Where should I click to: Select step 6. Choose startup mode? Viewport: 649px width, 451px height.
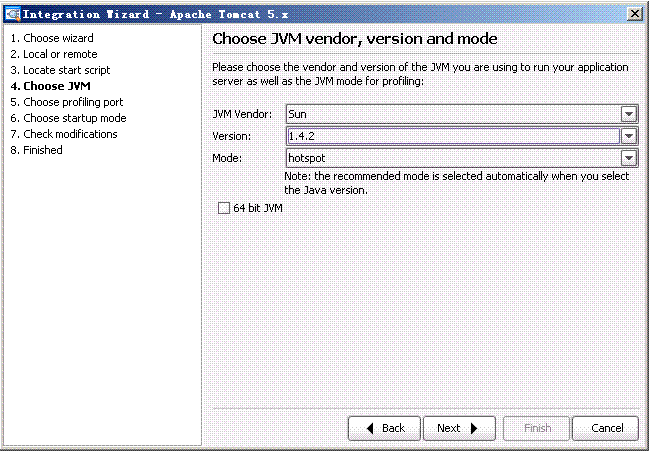[x=68, y=118]
